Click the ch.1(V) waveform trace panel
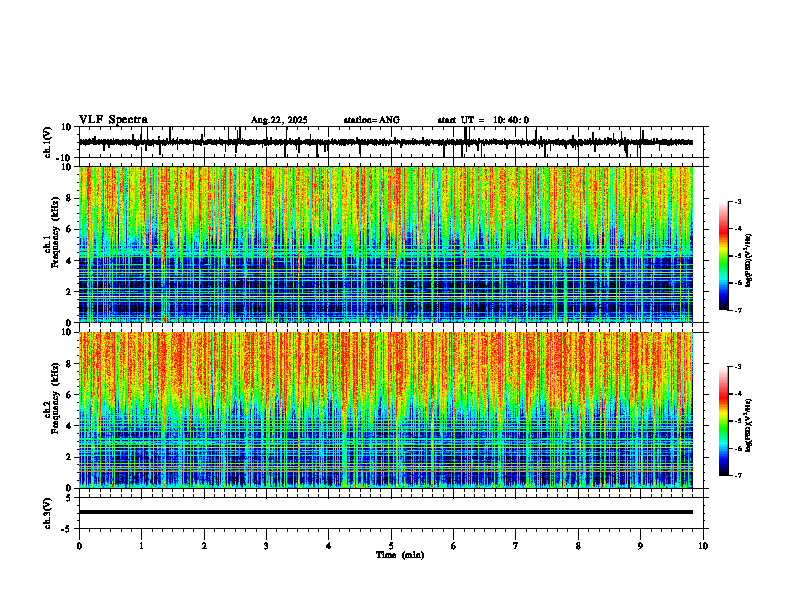 391,142
